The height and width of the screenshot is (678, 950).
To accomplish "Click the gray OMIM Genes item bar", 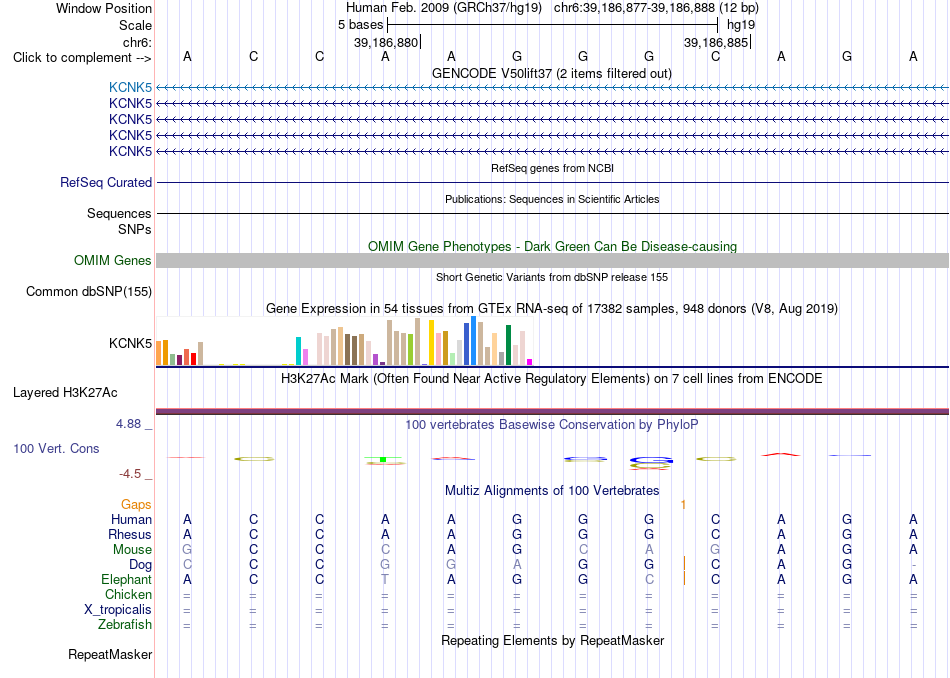I will (x=552, y=261).
